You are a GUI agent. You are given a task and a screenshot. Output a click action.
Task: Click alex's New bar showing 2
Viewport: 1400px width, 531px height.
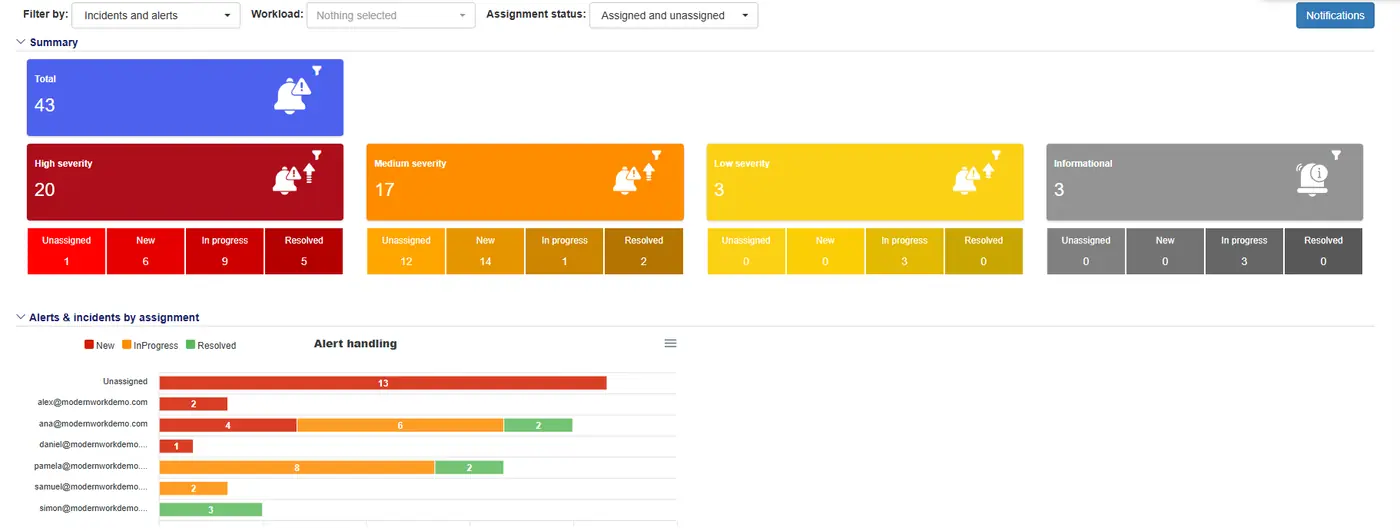click(194, 404)
